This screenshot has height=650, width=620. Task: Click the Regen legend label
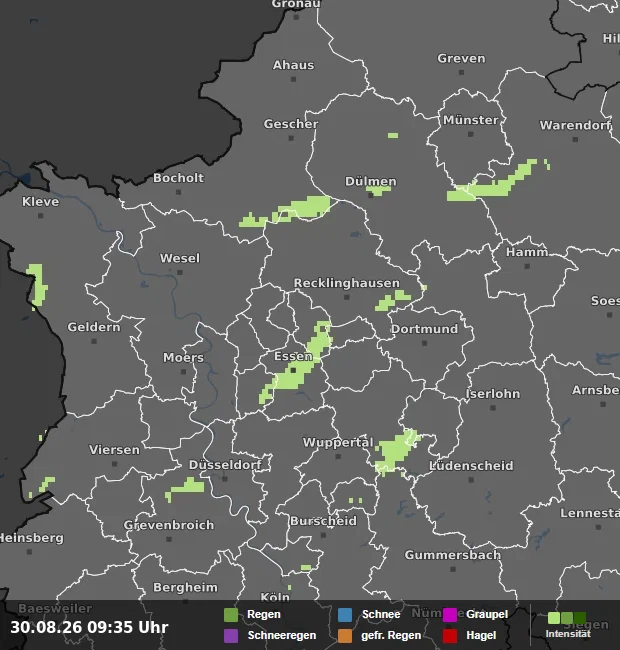point(264,614)
